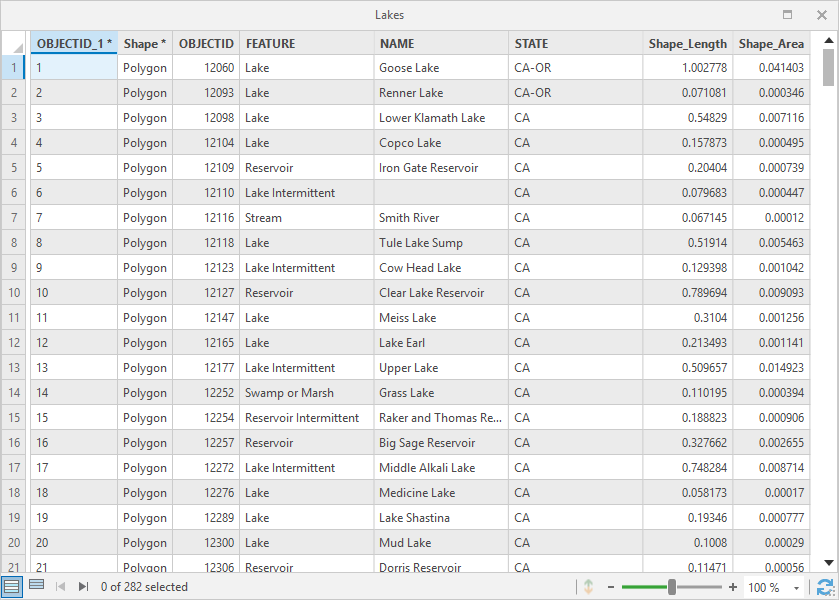Click the Middle Alkali Lake cell
The height and width of the screenshot is (600, 839).
(441, 468)
